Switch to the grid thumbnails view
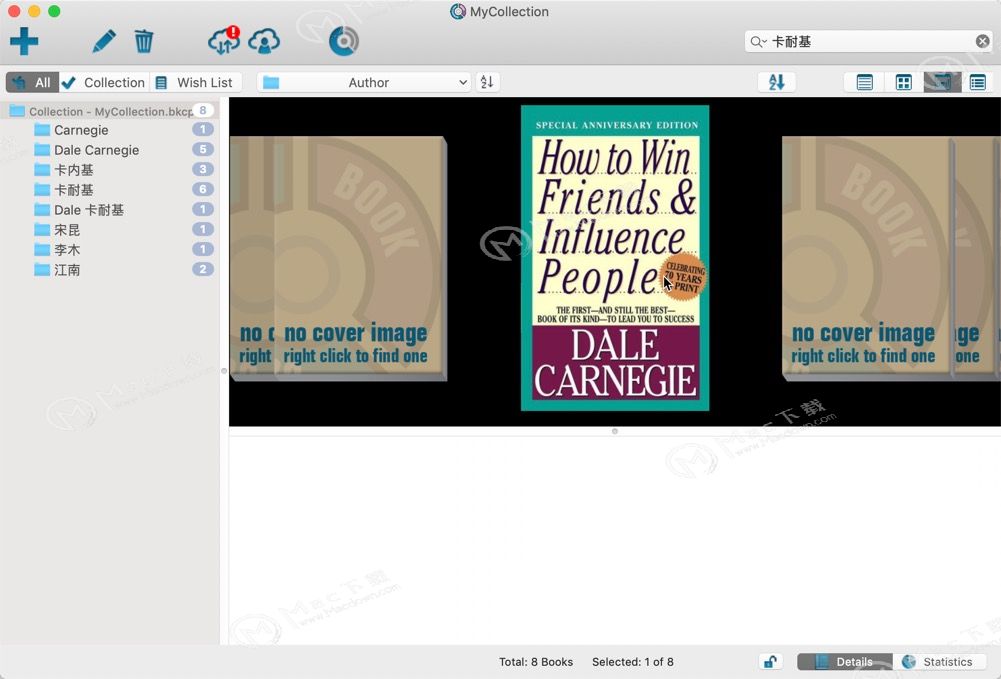Viewport: 1001px width, 679px height. tap(904, 82)
